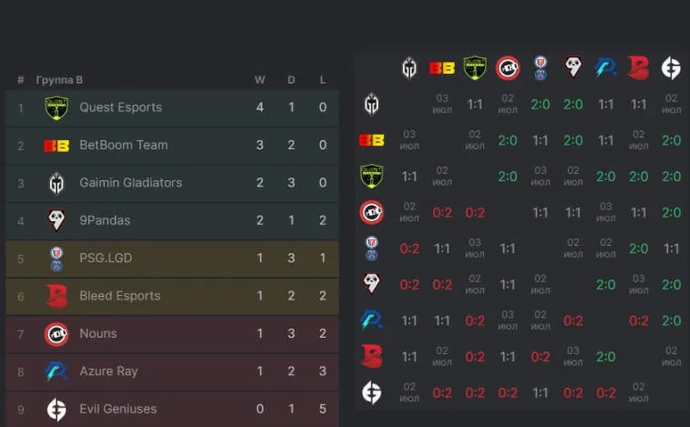
Task: Click Azure Ray logo in matrix left column
Action: click(x=371, y=320)
